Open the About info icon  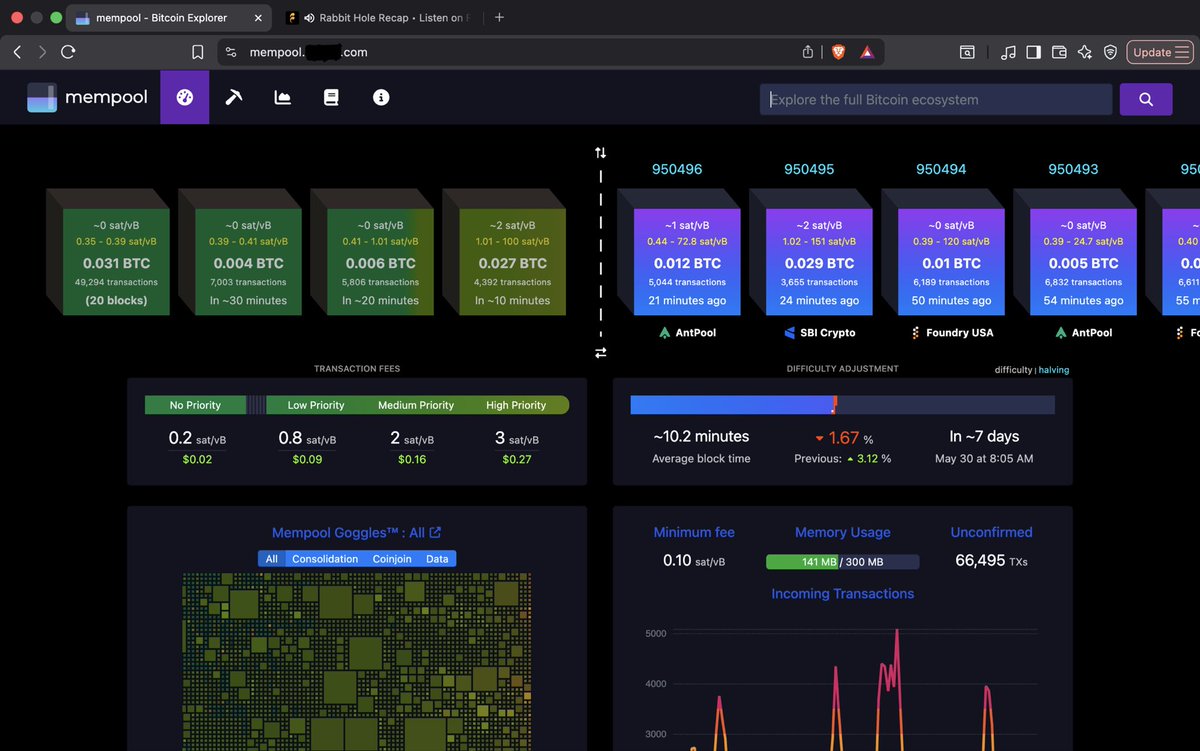point(381,98)
